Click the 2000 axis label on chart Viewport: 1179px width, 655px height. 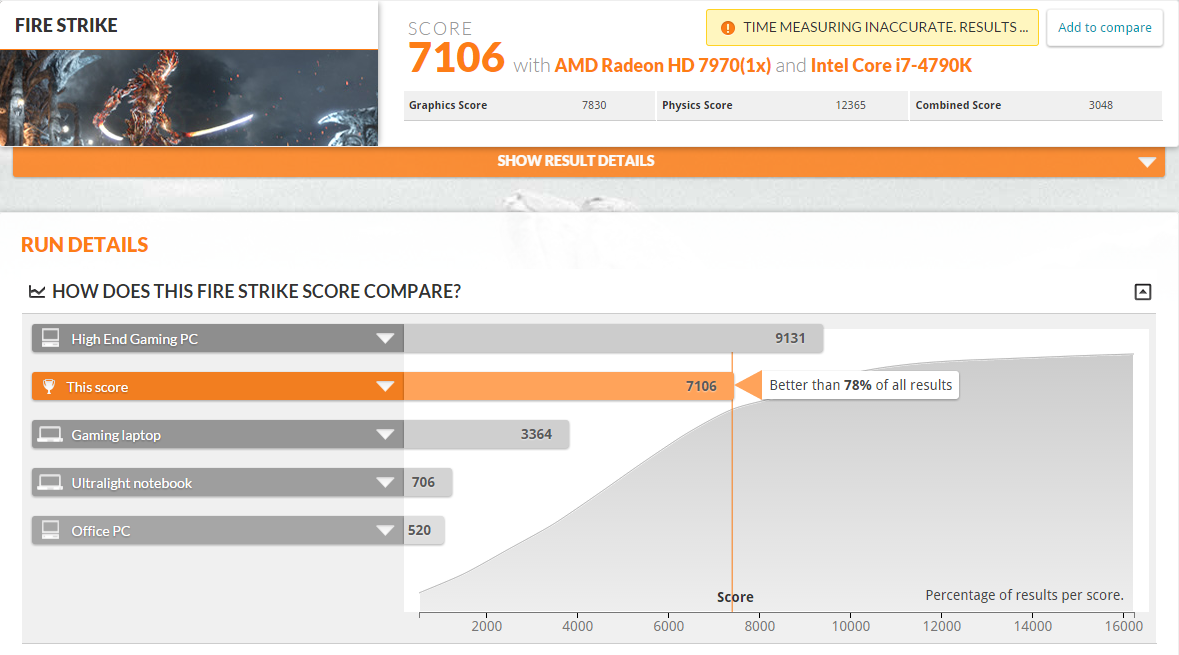click(x=486, y=626)
